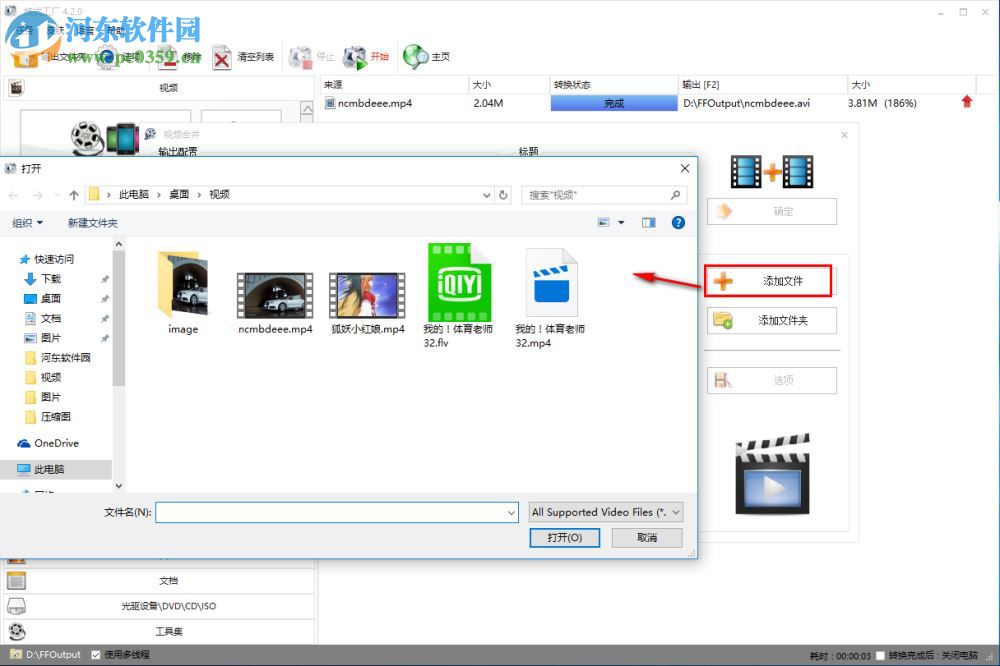
Task: Expand the 文档 category tab
Action: [159, 581]
